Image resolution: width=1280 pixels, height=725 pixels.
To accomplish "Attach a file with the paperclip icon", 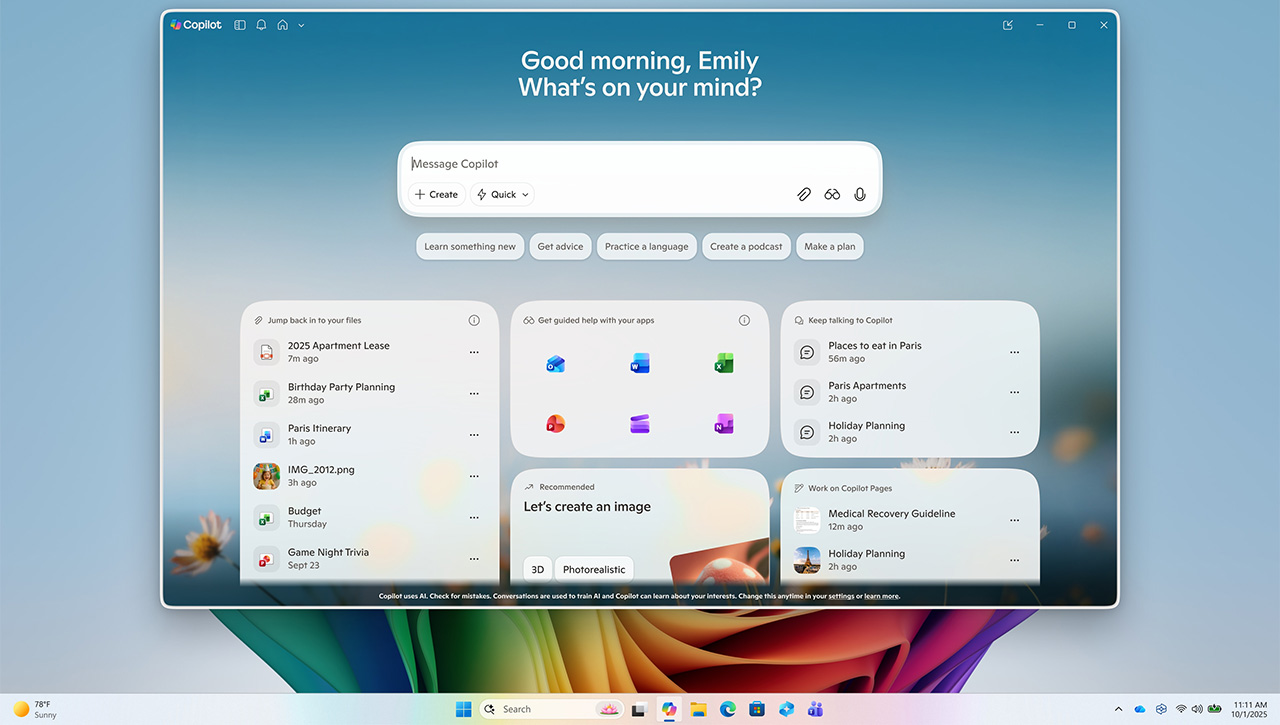I will point(804,194).
